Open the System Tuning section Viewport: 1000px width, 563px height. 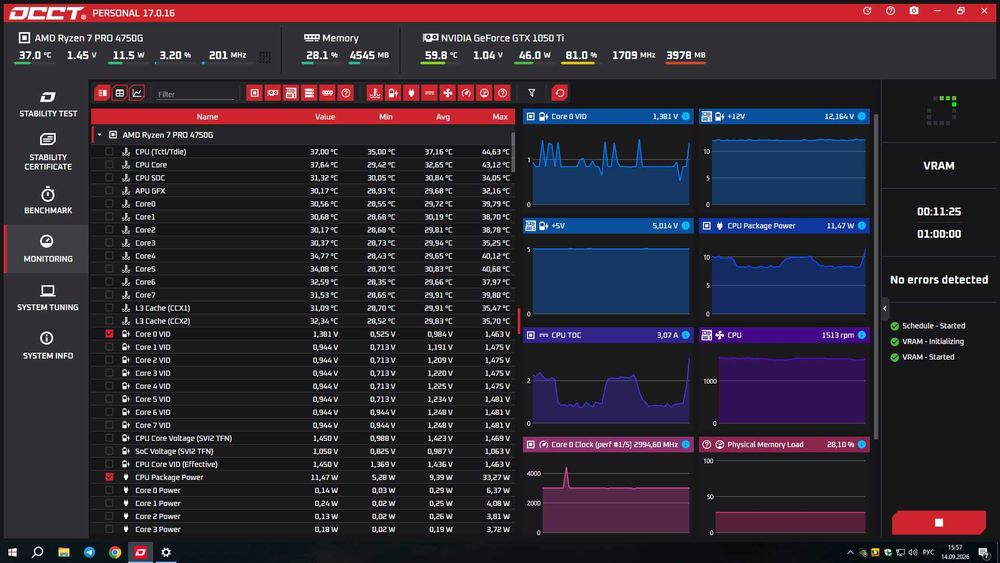click(x=47, y=297)
